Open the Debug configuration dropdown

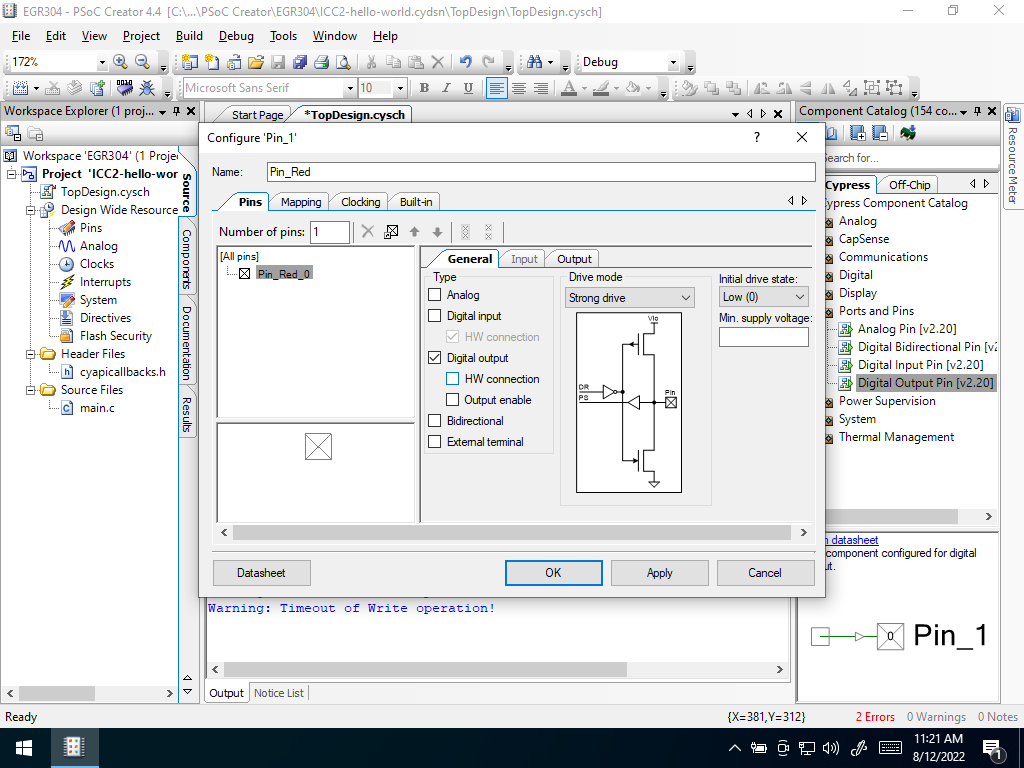(673, 63)
